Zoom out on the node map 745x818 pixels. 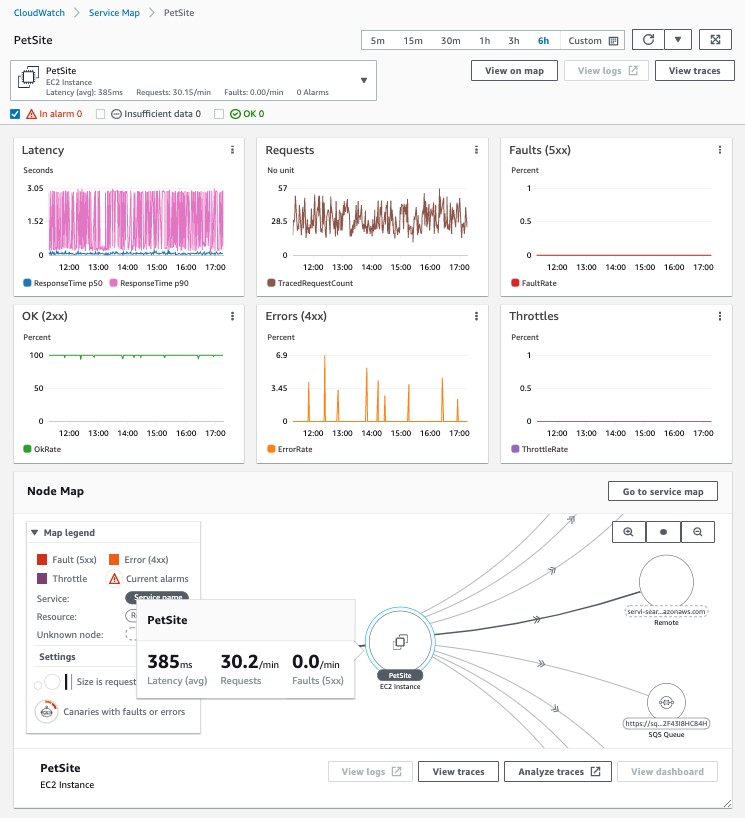click(x=698, y=532)
